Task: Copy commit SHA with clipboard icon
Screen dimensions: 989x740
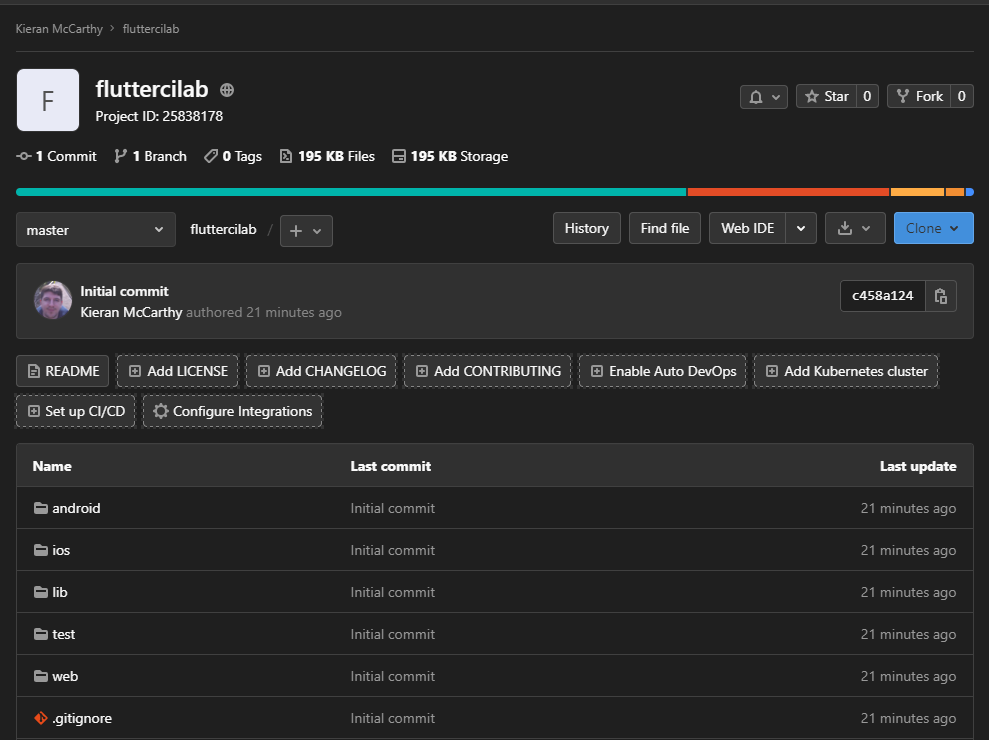Action: (941, 296)
